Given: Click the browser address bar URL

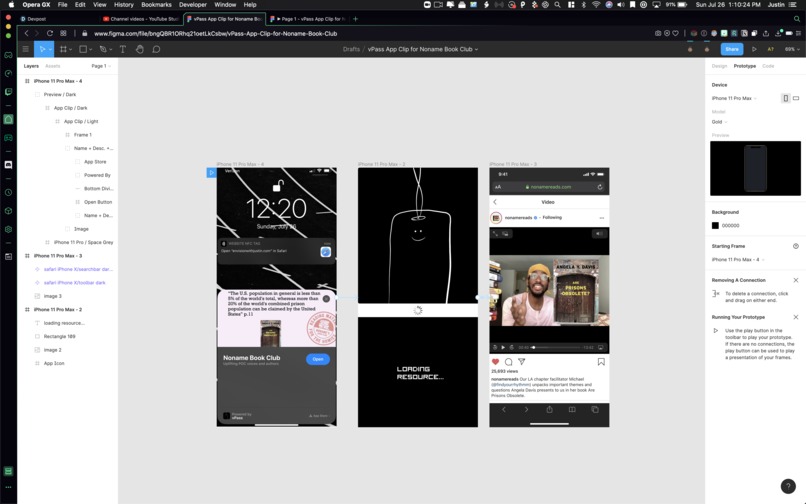Looking at the screenshot, I should point(215,33).
